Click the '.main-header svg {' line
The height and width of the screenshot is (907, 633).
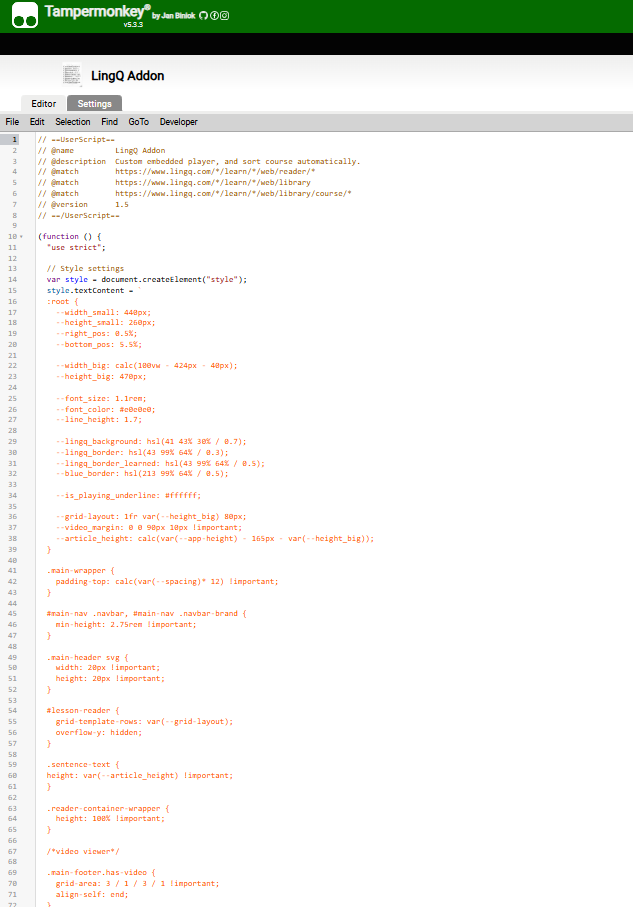(87, 658)
